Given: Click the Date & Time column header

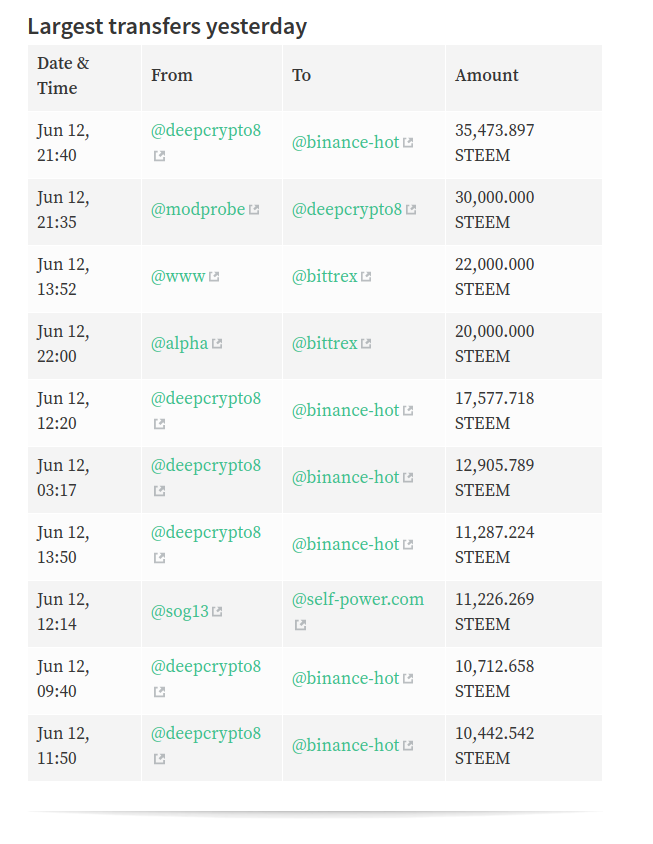Looking at the screenshot, I should 63,75.
